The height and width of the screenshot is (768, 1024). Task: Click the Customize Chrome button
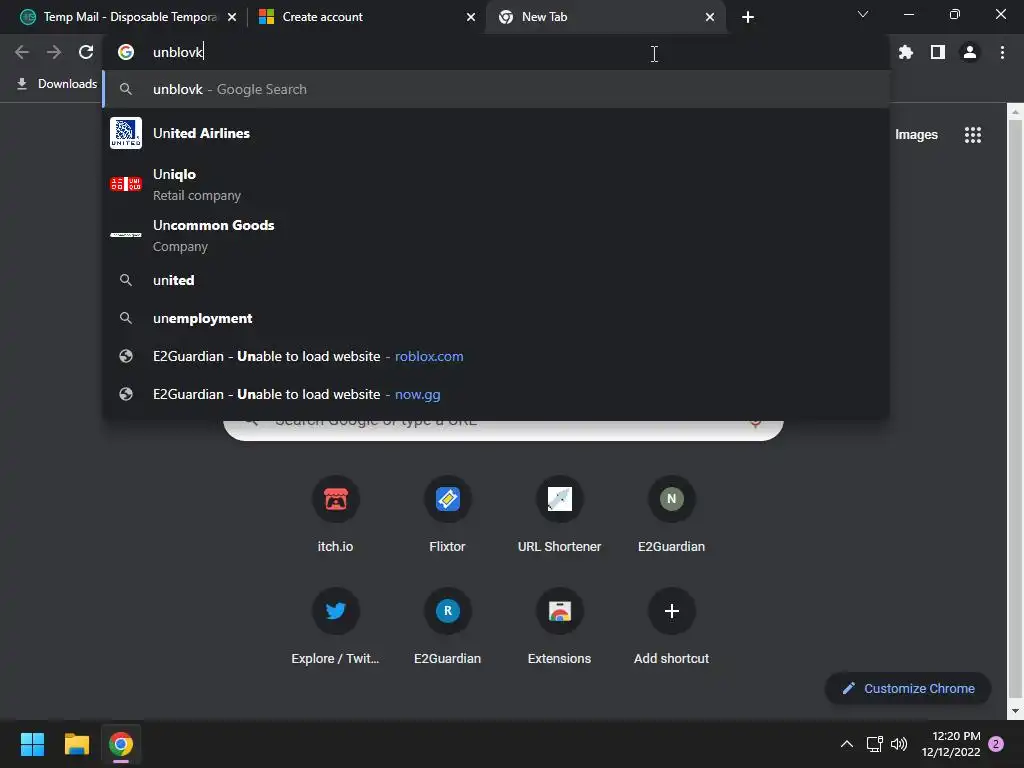pos(908,688)
